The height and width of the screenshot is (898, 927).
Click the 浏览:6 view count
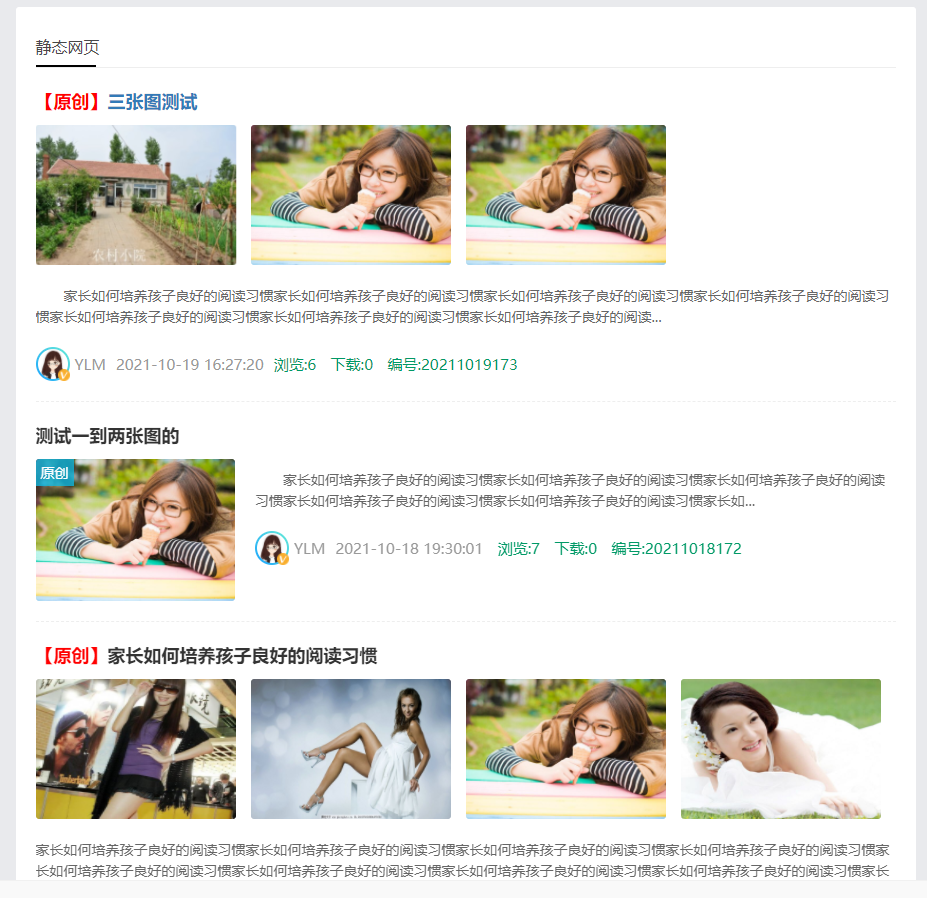[x=295, y=365]
